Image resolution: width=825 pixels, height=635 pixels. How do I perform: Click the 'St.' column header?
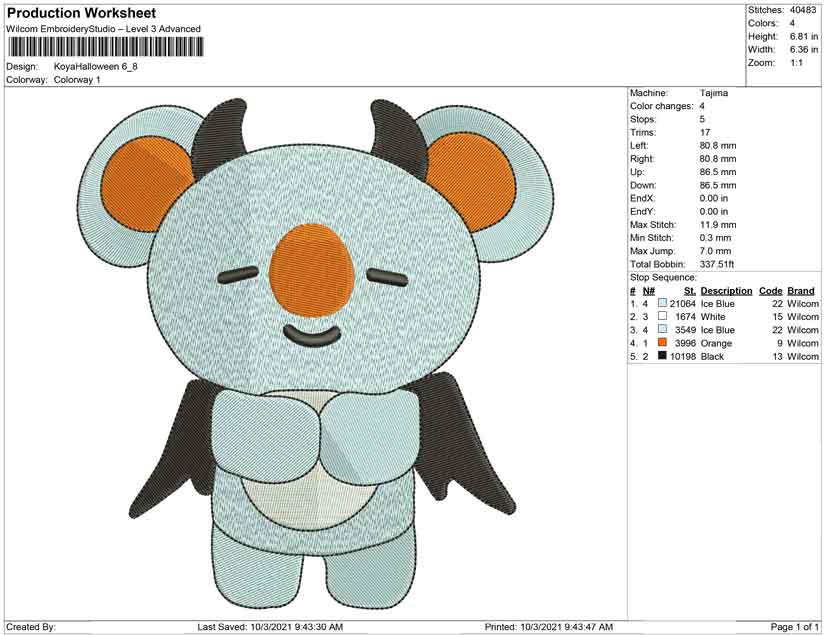tap(690, 291)
